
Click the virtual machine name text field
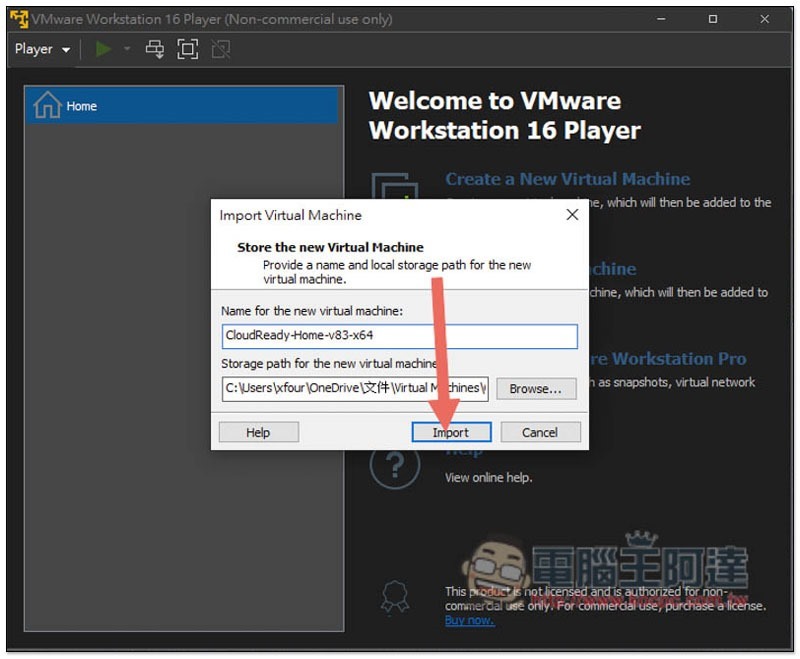399,336
